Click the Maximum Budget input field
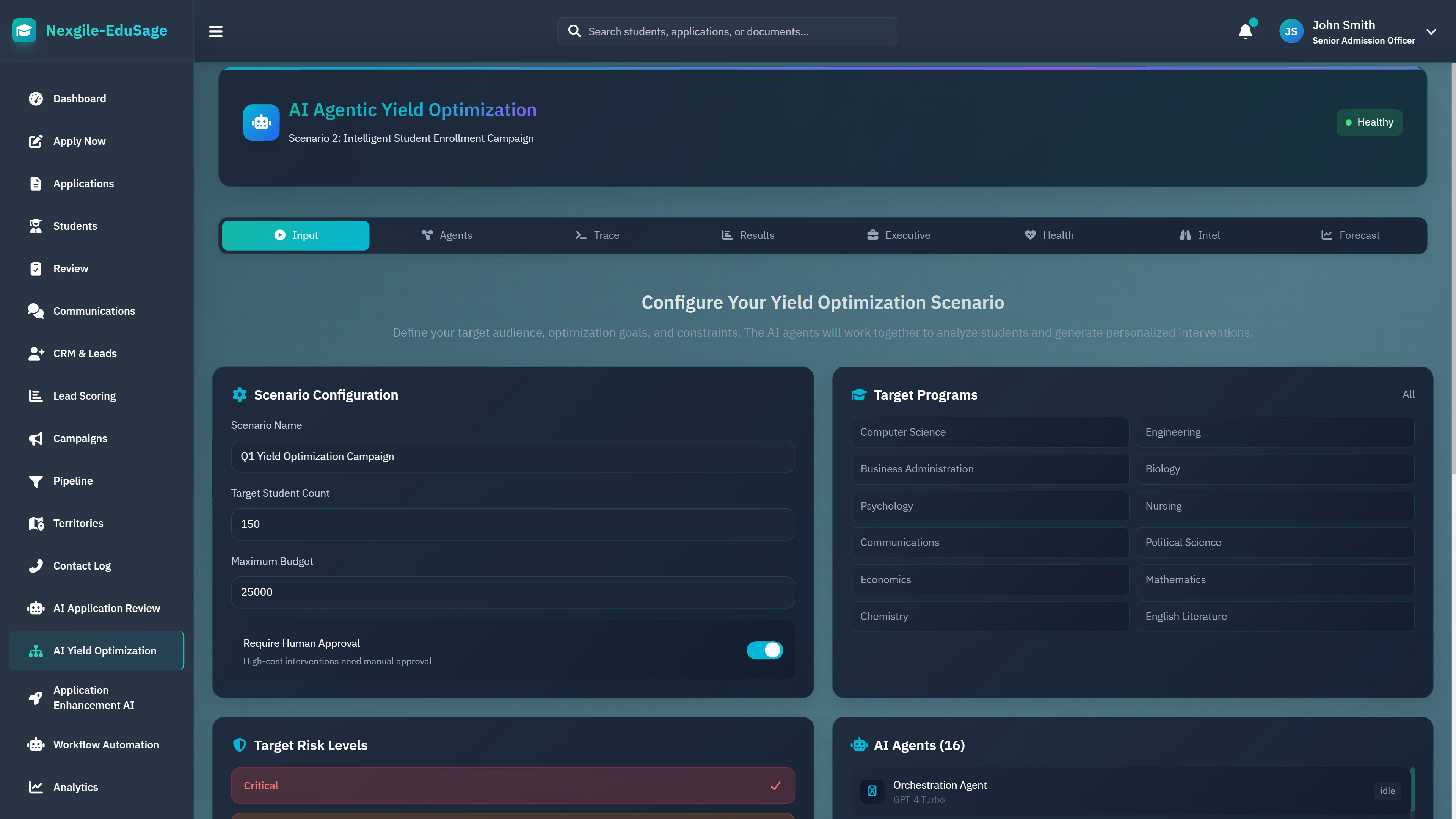1456x819 pixels. (513, 592)
